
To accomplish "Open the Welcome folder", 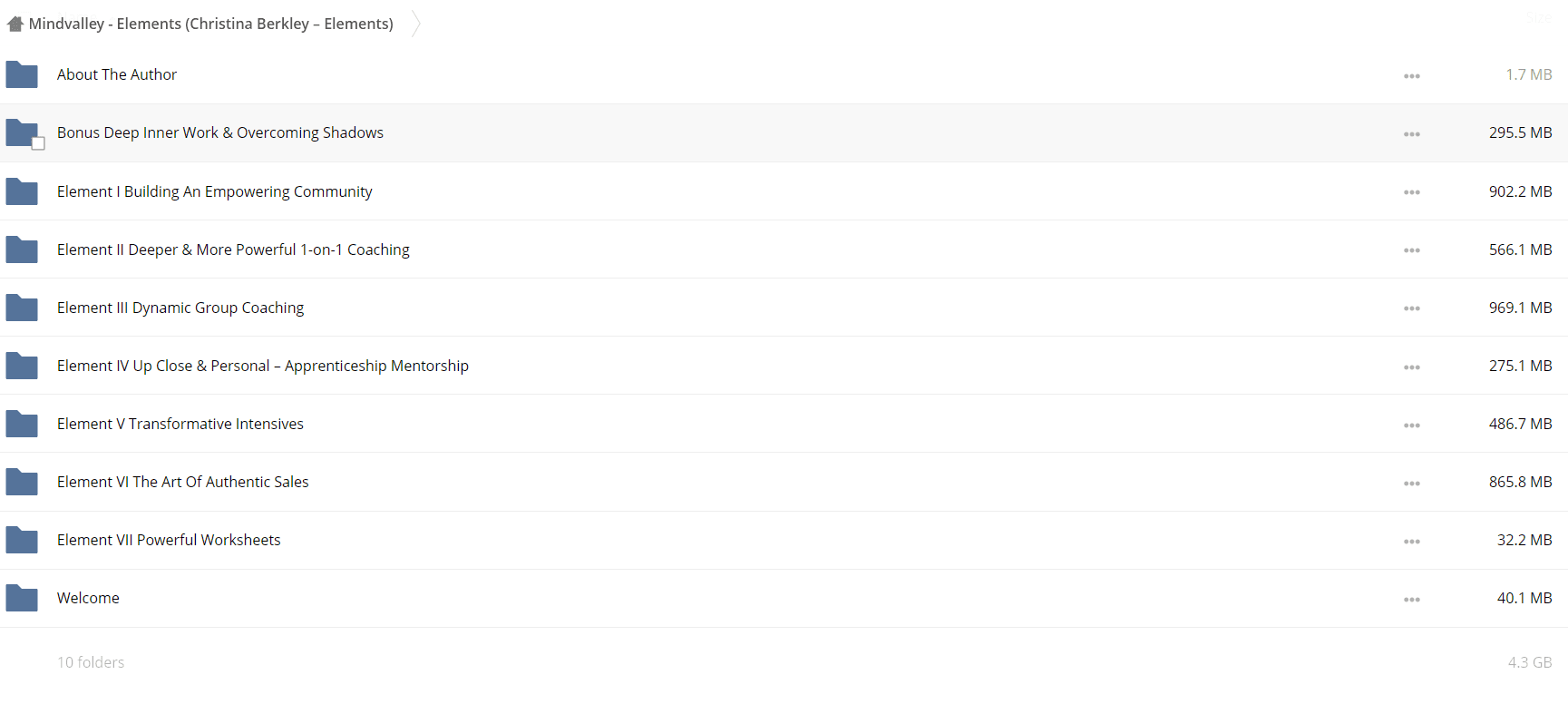I will 88,598.
